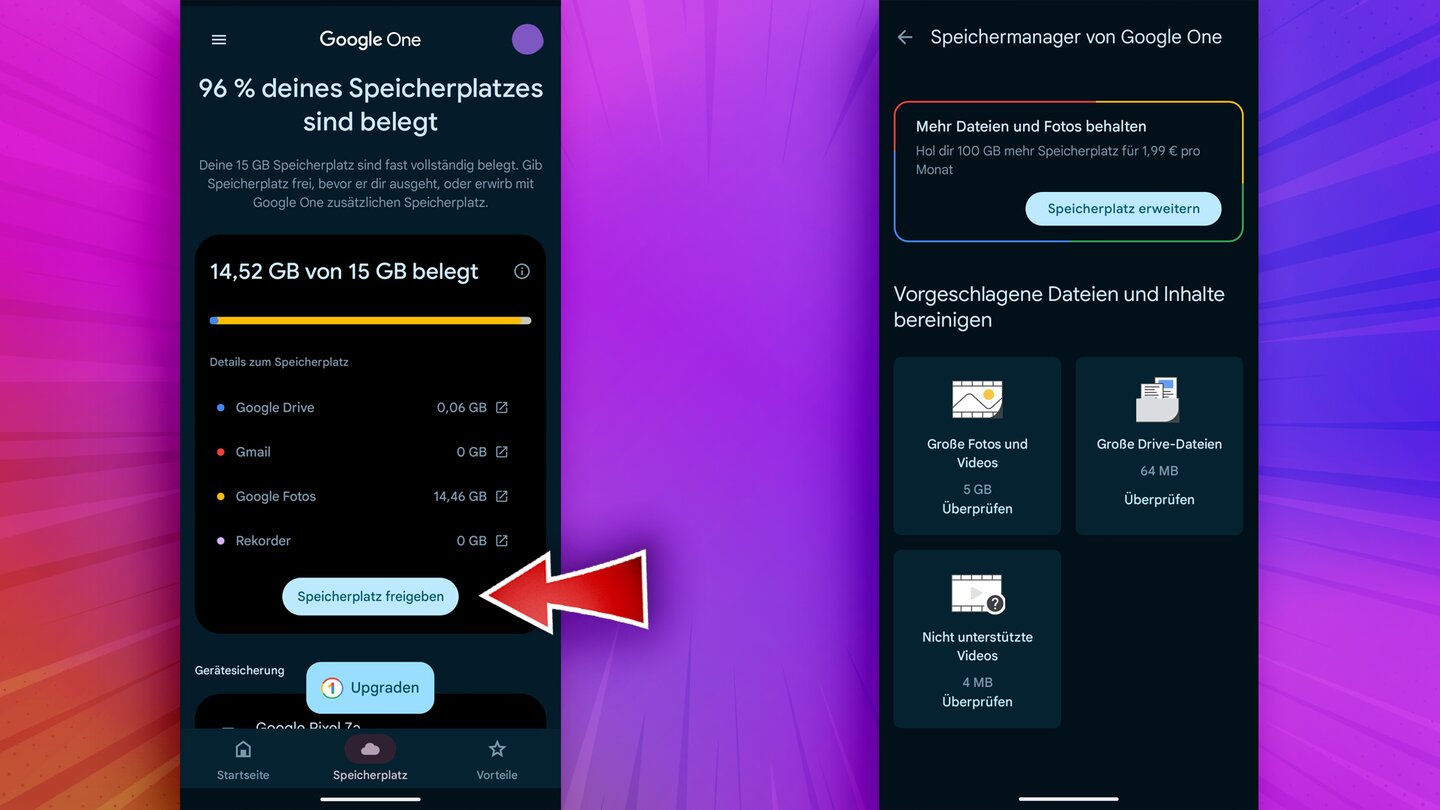
Task: Tap the storage info icon beside 14,52 GB
Action: pyautogui.click(x=521, y=271)
